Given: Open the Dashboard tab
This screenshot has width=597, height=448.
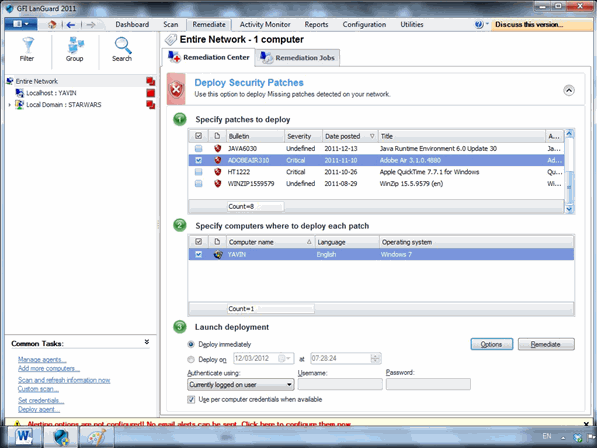Looking at the screenshot, I should click(x=132, y=24).
